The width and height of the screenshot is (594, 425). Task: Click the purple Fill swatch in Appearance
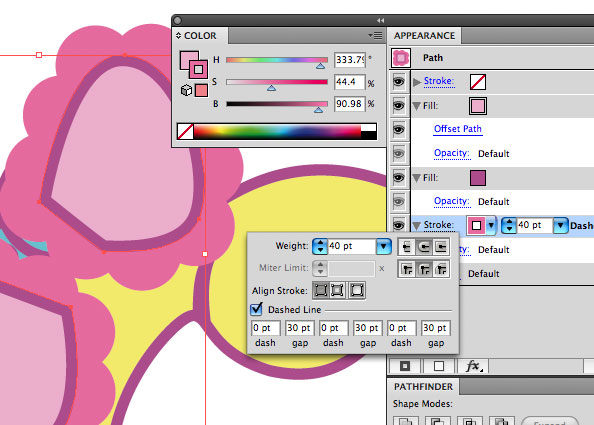click(478, 178)
